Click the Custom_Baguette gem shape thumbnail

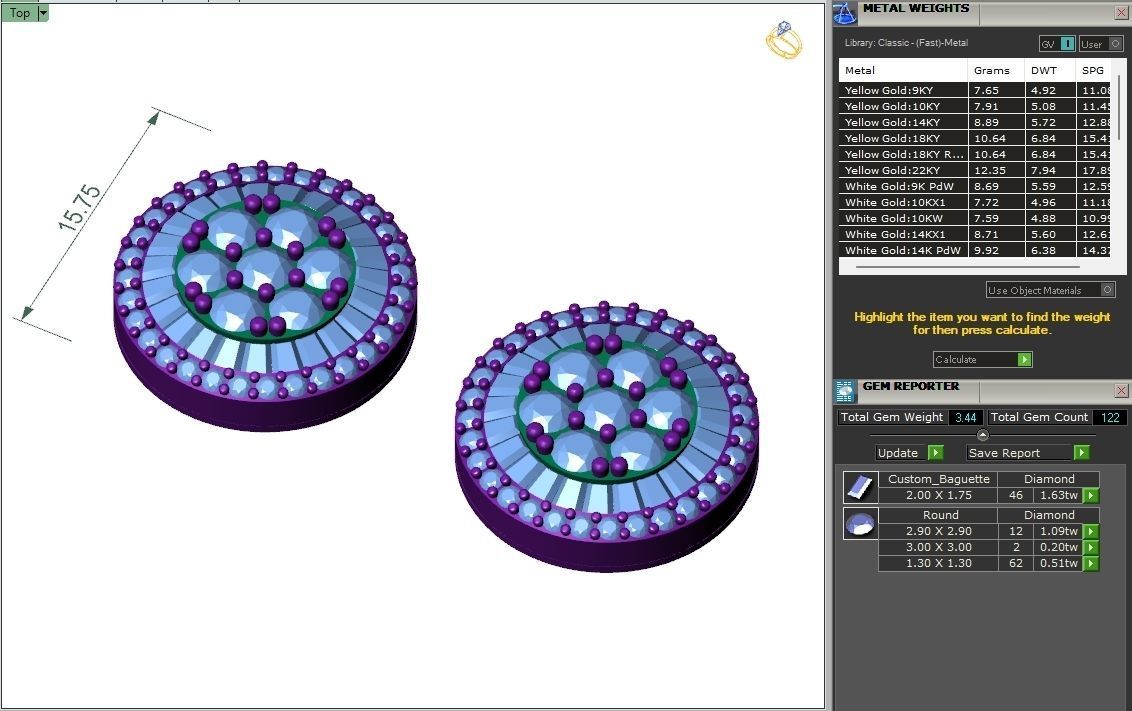[861, 487]
